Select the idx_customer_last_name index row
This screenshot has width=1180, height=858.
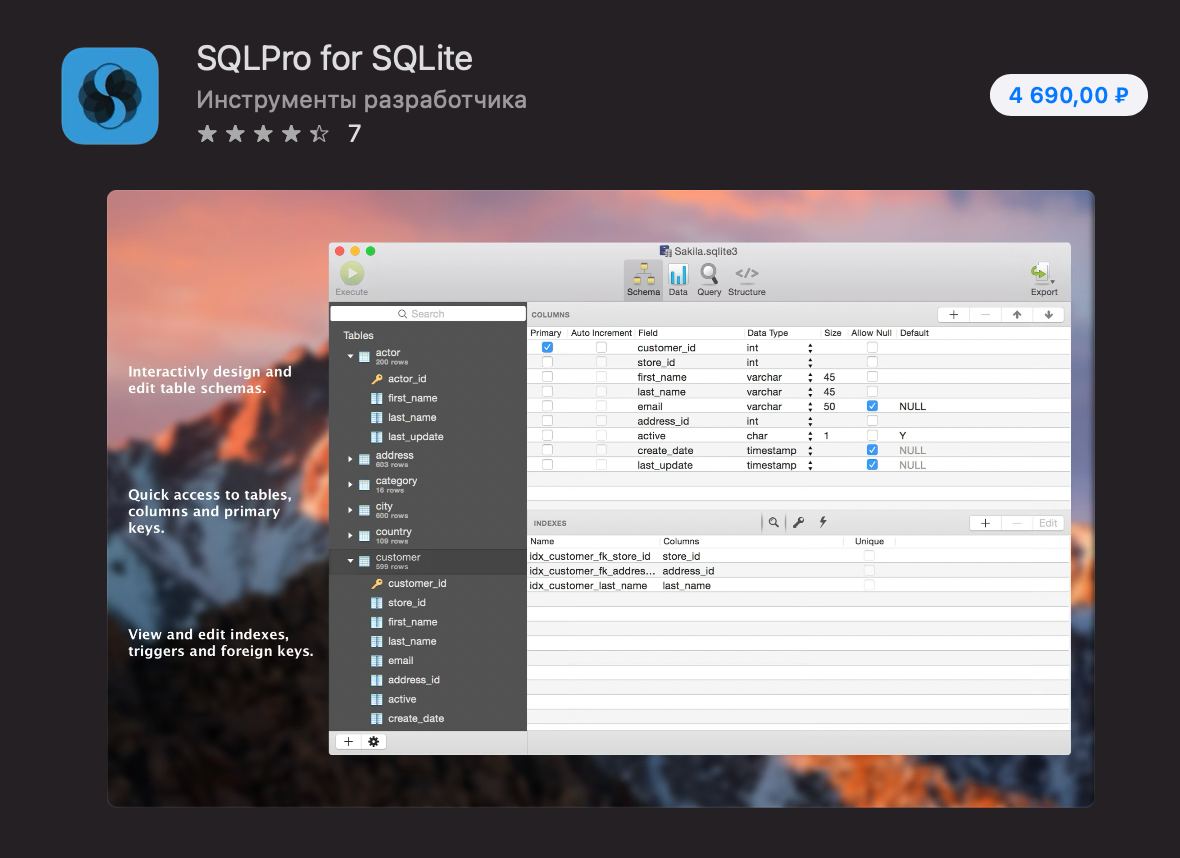click(798, 586)
